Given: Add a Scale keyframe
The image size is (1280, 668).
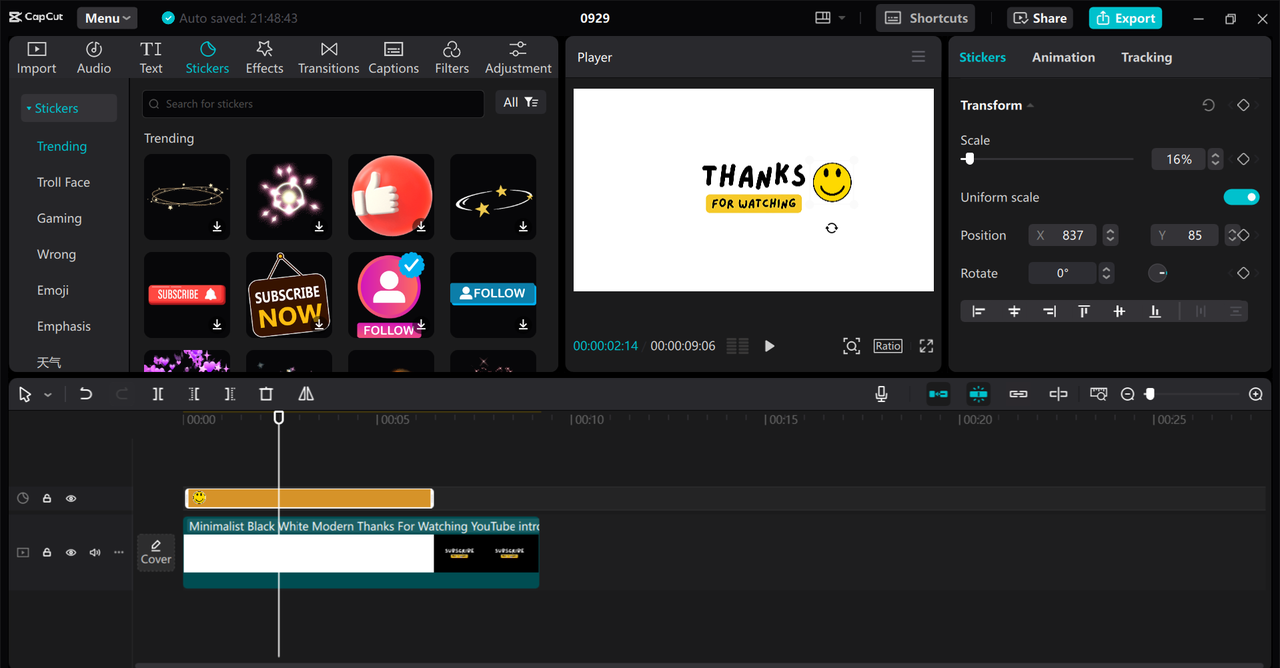Looking at the screenshot, I should coord(1243,159).
